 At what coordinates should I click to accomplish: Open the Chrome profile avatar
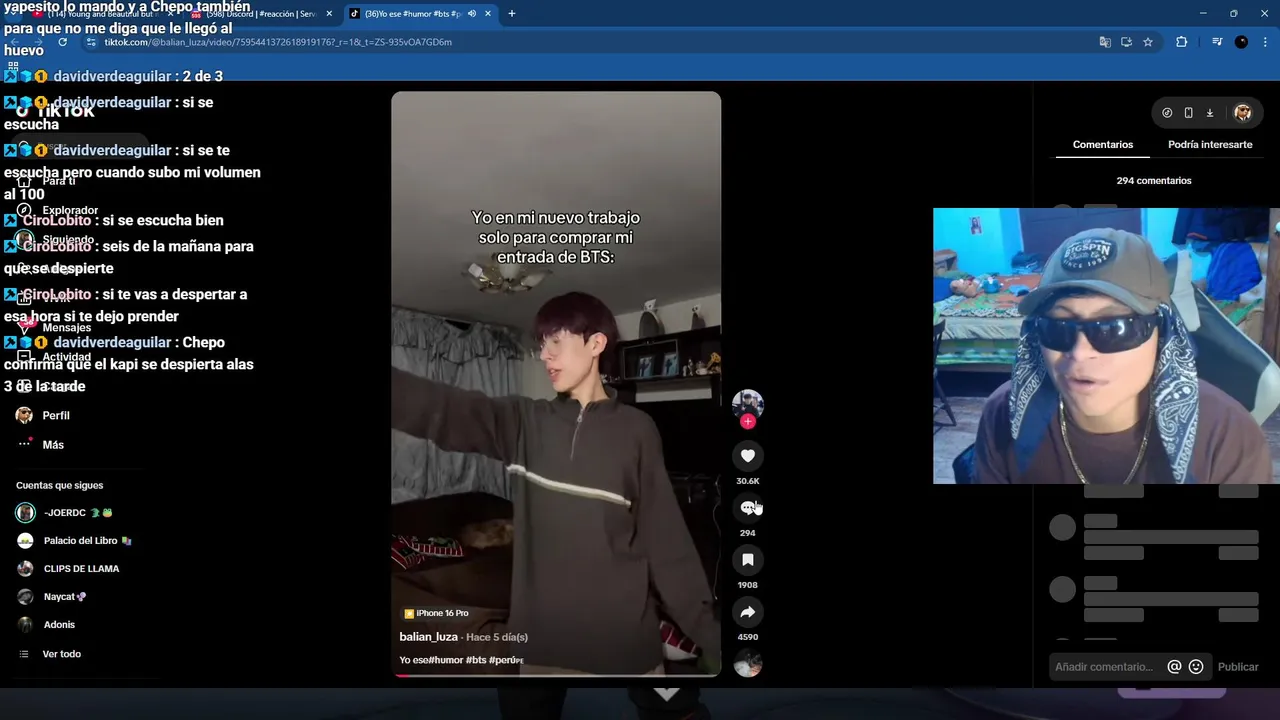(1241, 42)
